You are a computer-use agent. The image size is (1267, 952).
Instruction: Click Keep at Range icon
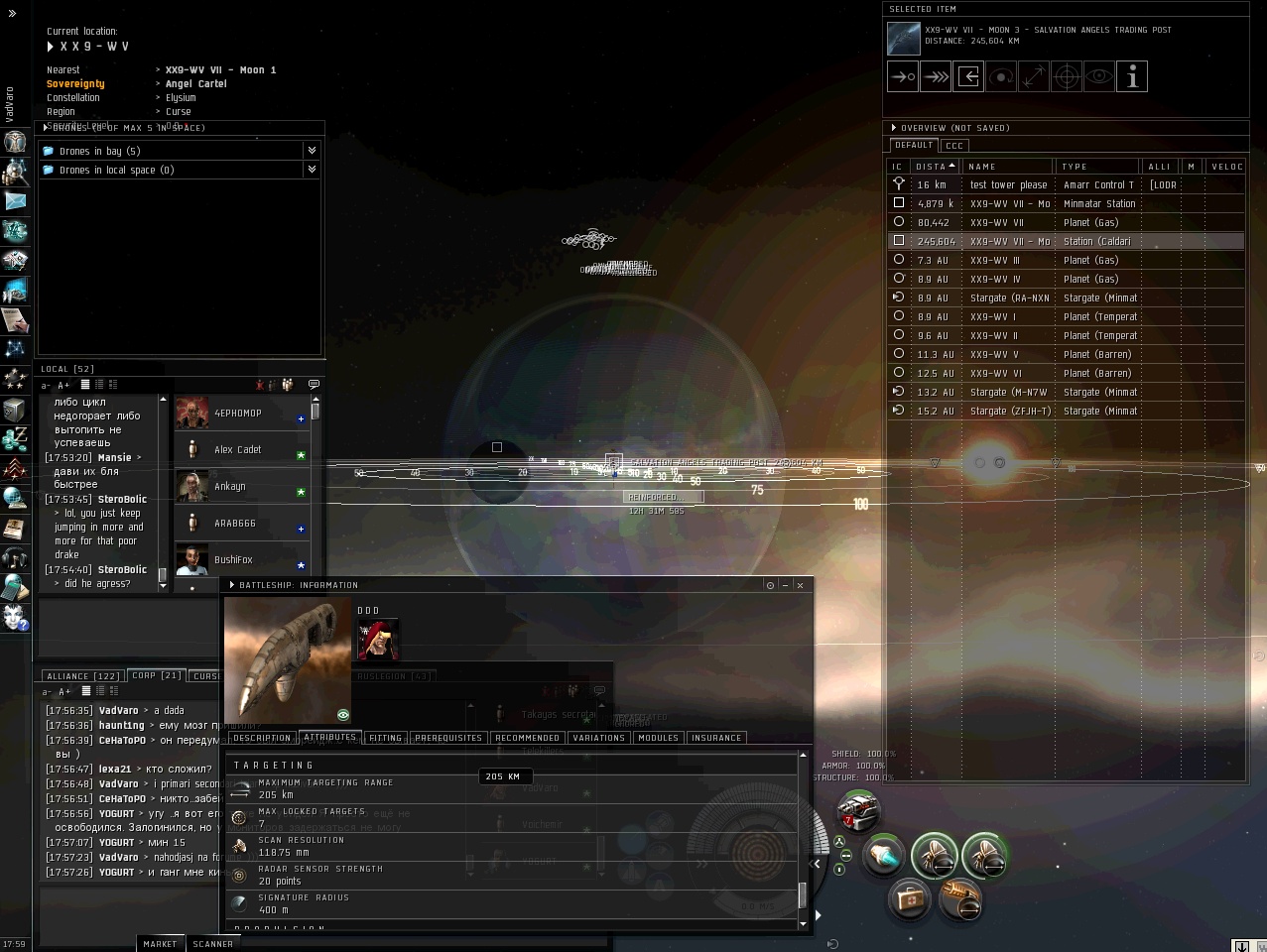[1034, 76]
